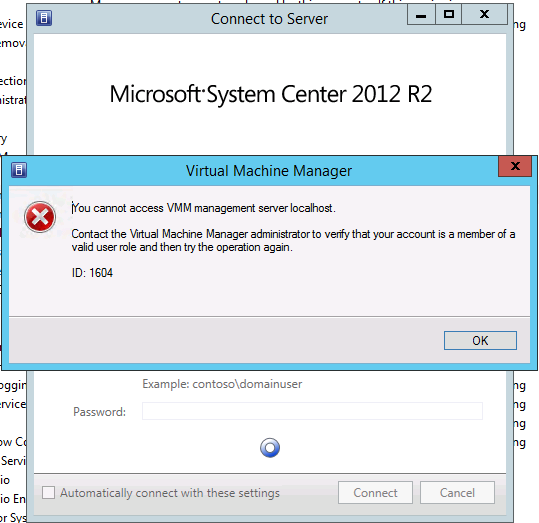Click the Virtual Machine Manager title bar
539x523 pixels.
click(x=269, y=171)
